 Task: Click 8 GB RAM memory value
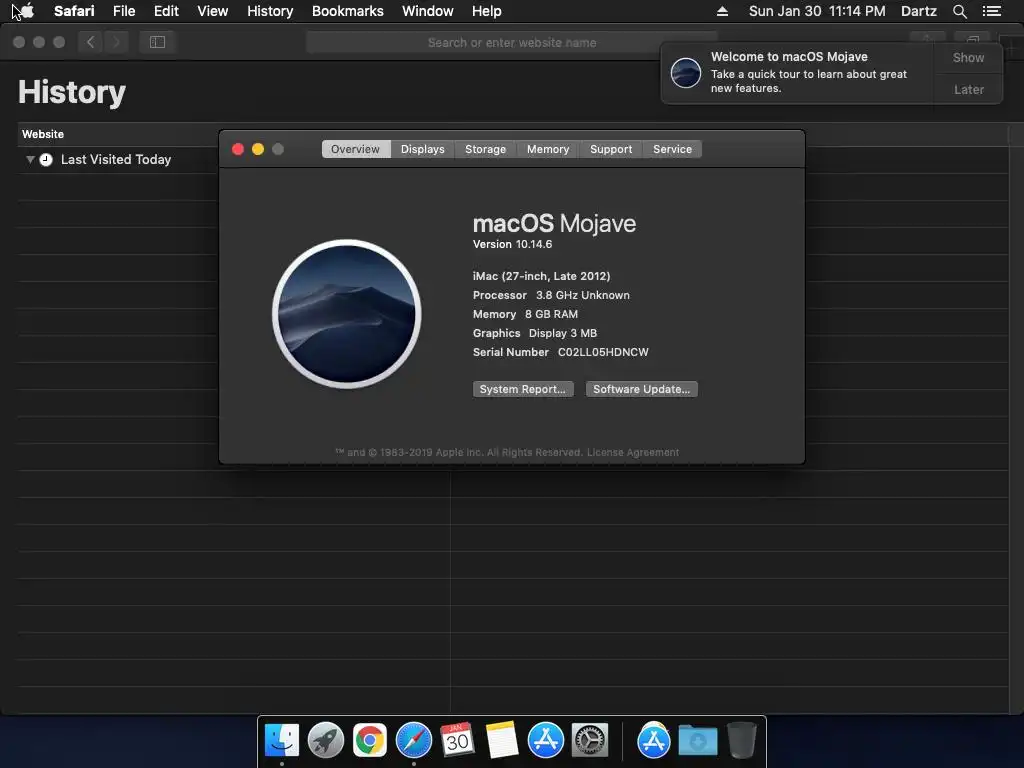coord(552,314)
